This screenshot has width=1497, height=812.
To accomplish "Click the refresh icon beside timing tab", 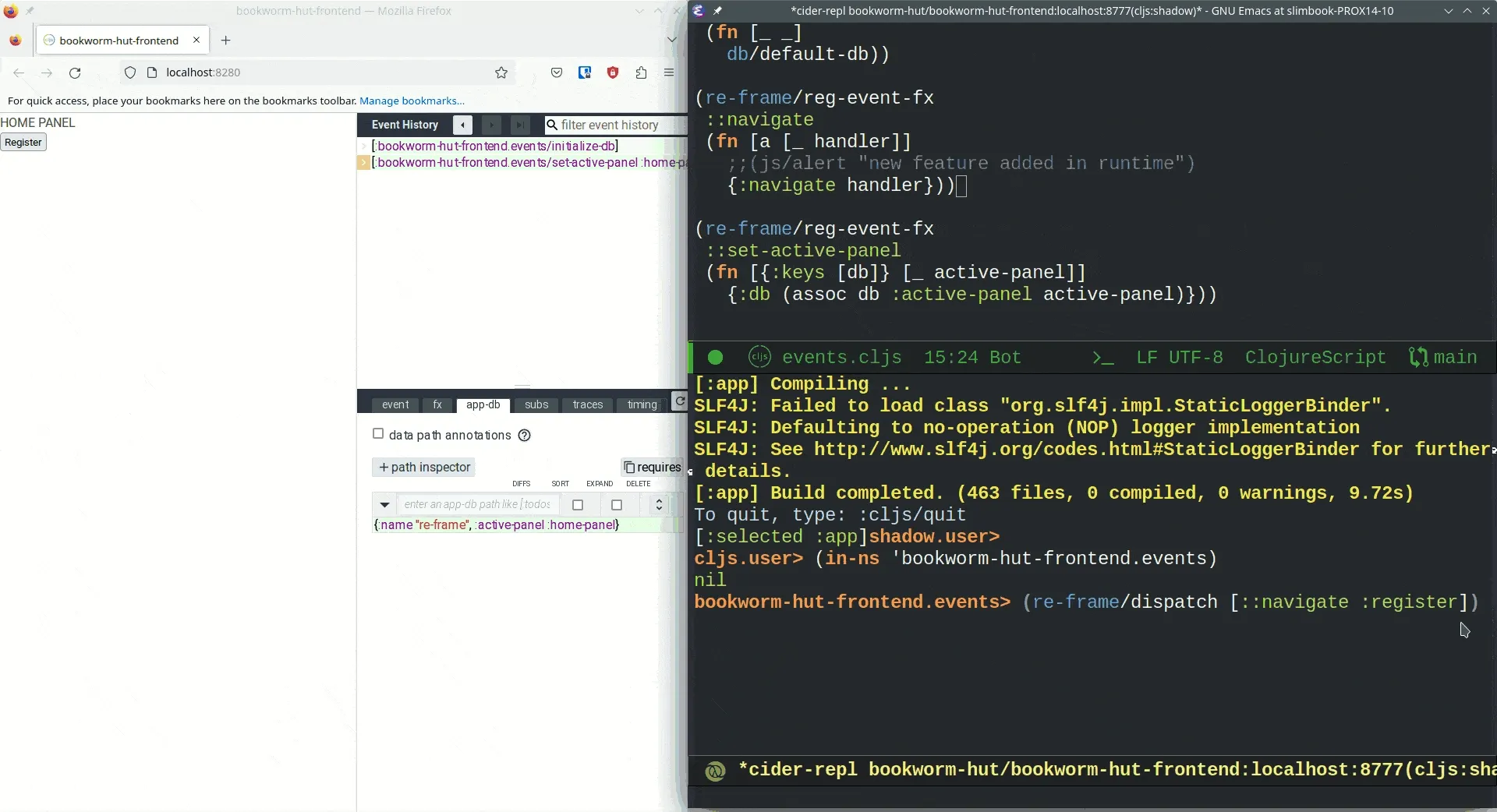I will point(680,402).
